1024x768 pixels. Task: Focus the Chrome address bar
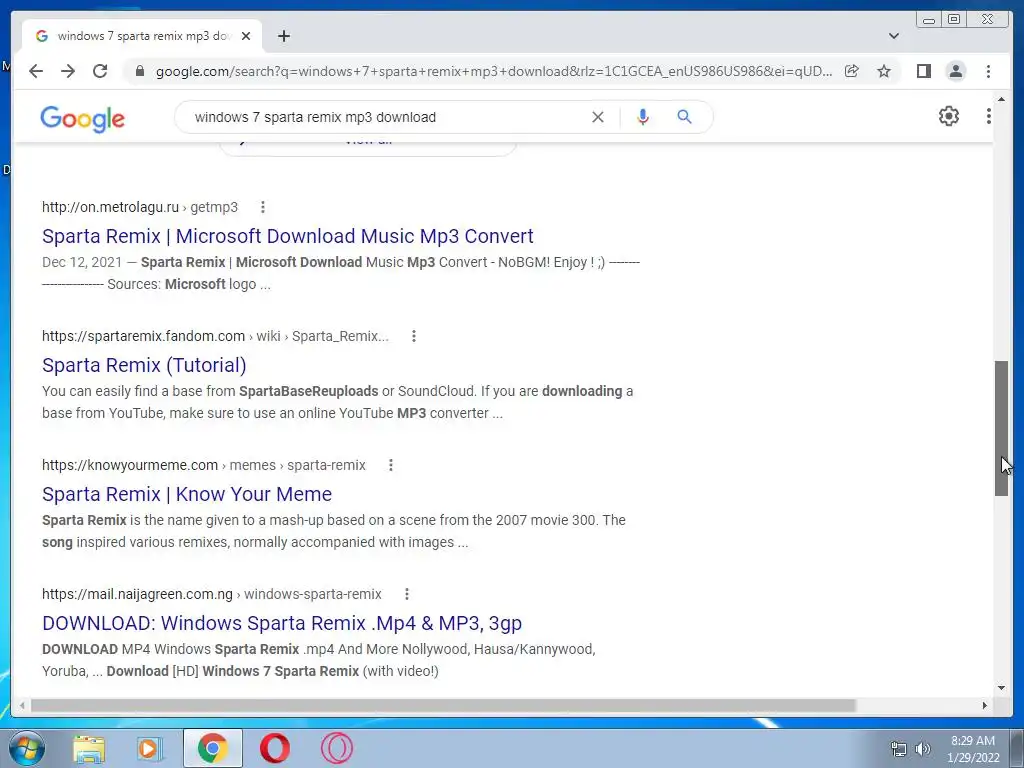coord(493,71)
